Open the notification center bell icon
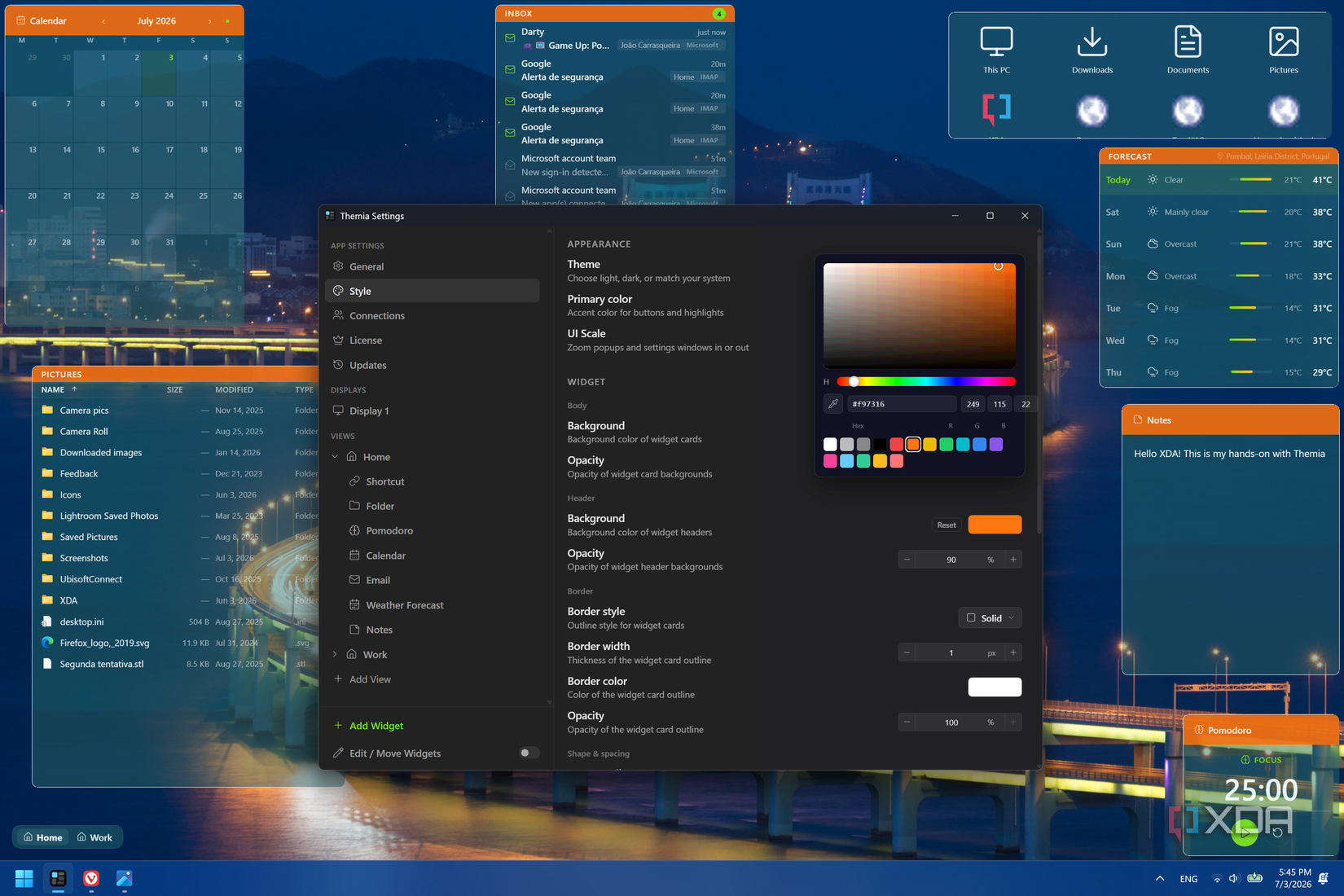Image resolution: width=1344 pixels, height=896 pixels. click(x=1324, y=878)
